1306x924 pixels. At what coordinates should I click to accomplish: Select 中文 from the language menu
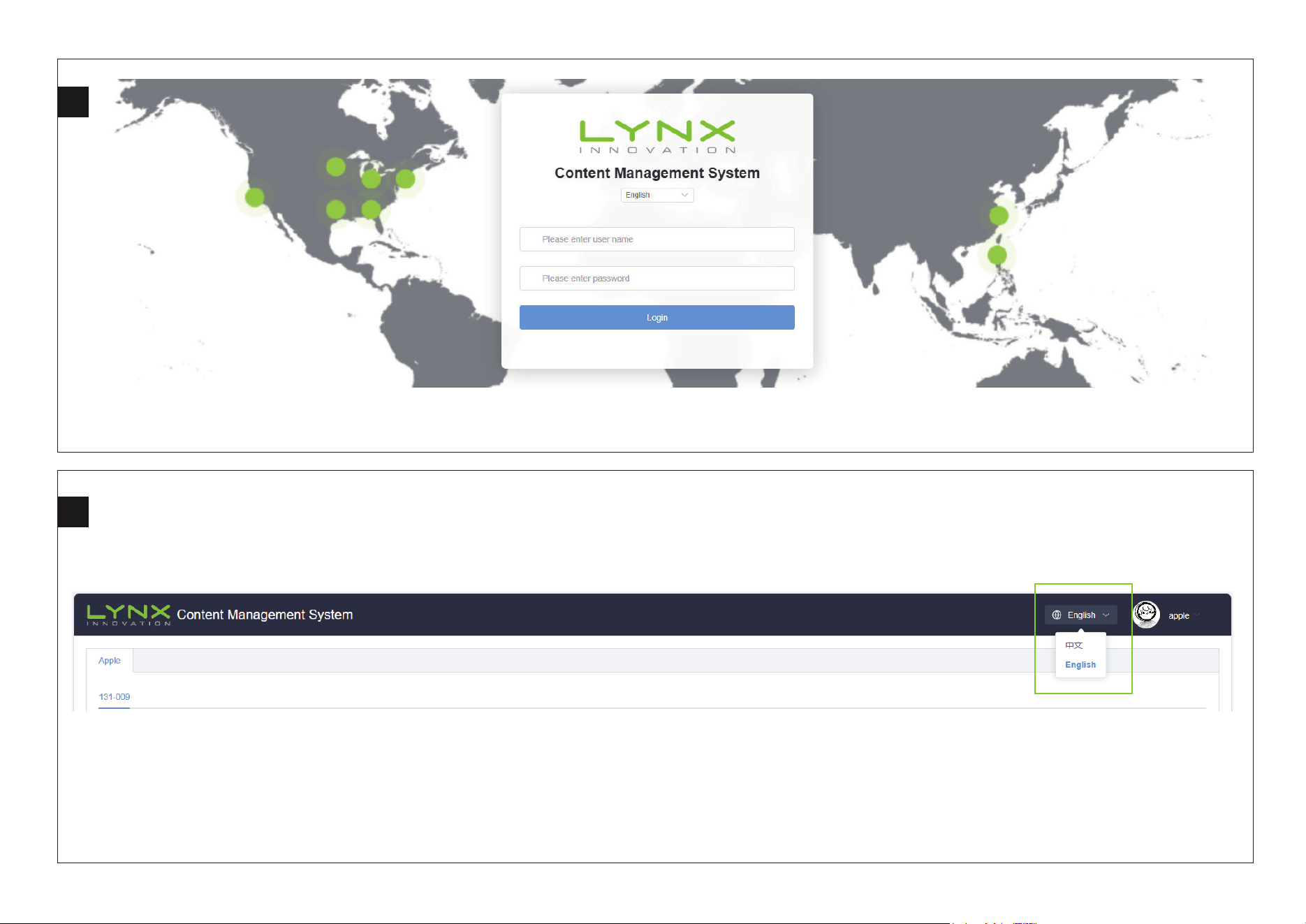click(1074, 645)
